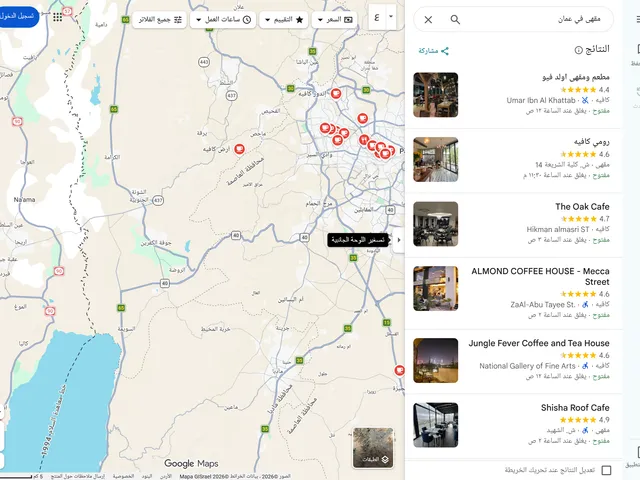The height and width of the screenshot is (480, 640).
Task: Clear the search with the X icon
Action: click(x=428, y=20)
